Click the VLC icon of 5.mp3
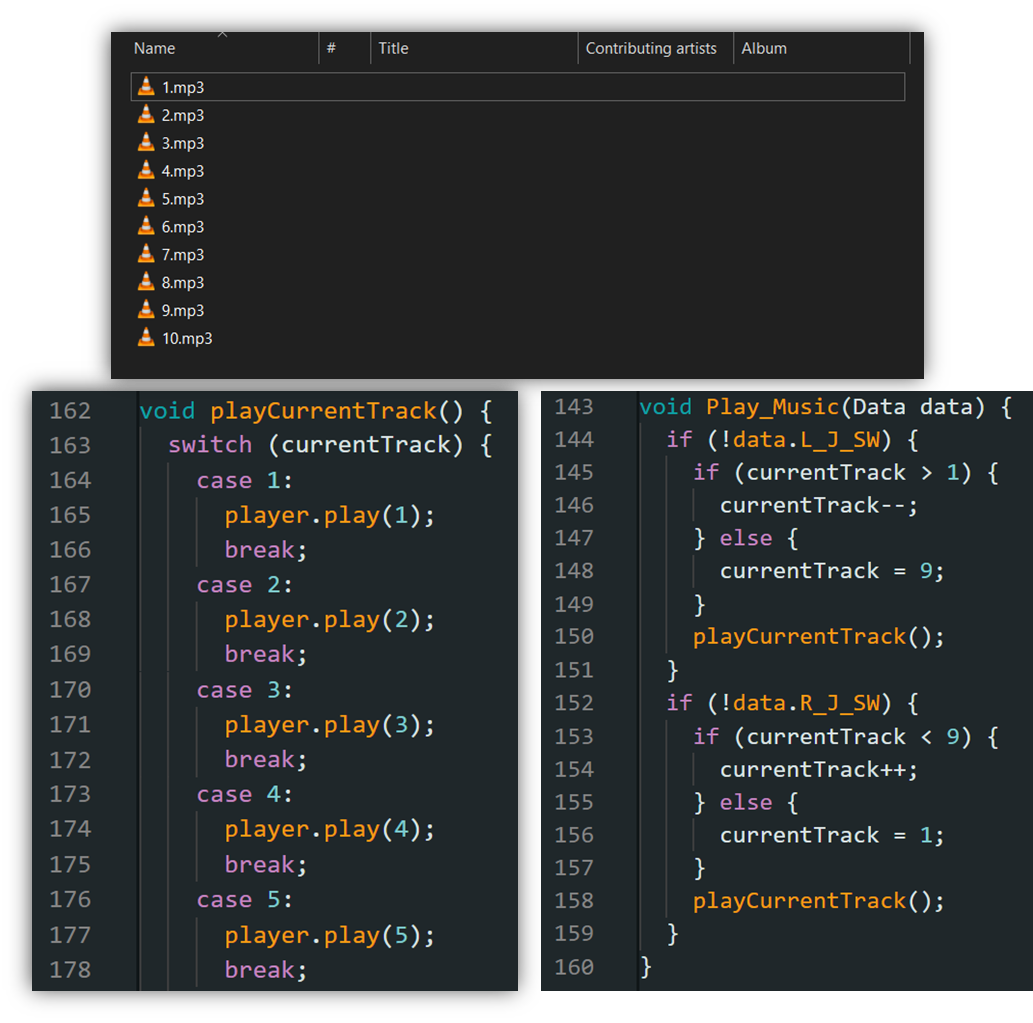This screenshot has width=1033, height=1023. pyautogui.click(x=146, y=198)
